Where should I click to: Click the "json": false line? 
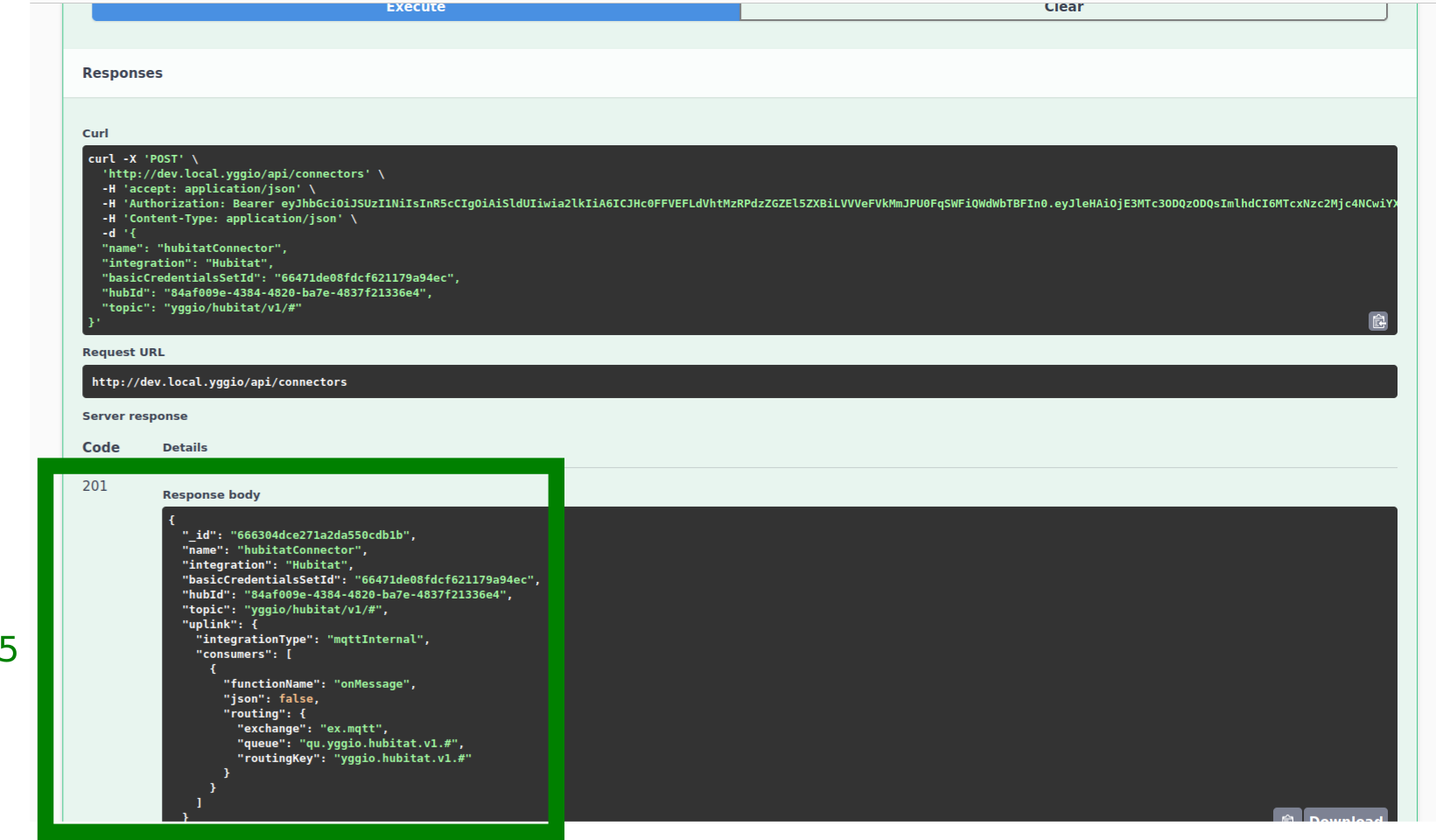tap(271, 699)
